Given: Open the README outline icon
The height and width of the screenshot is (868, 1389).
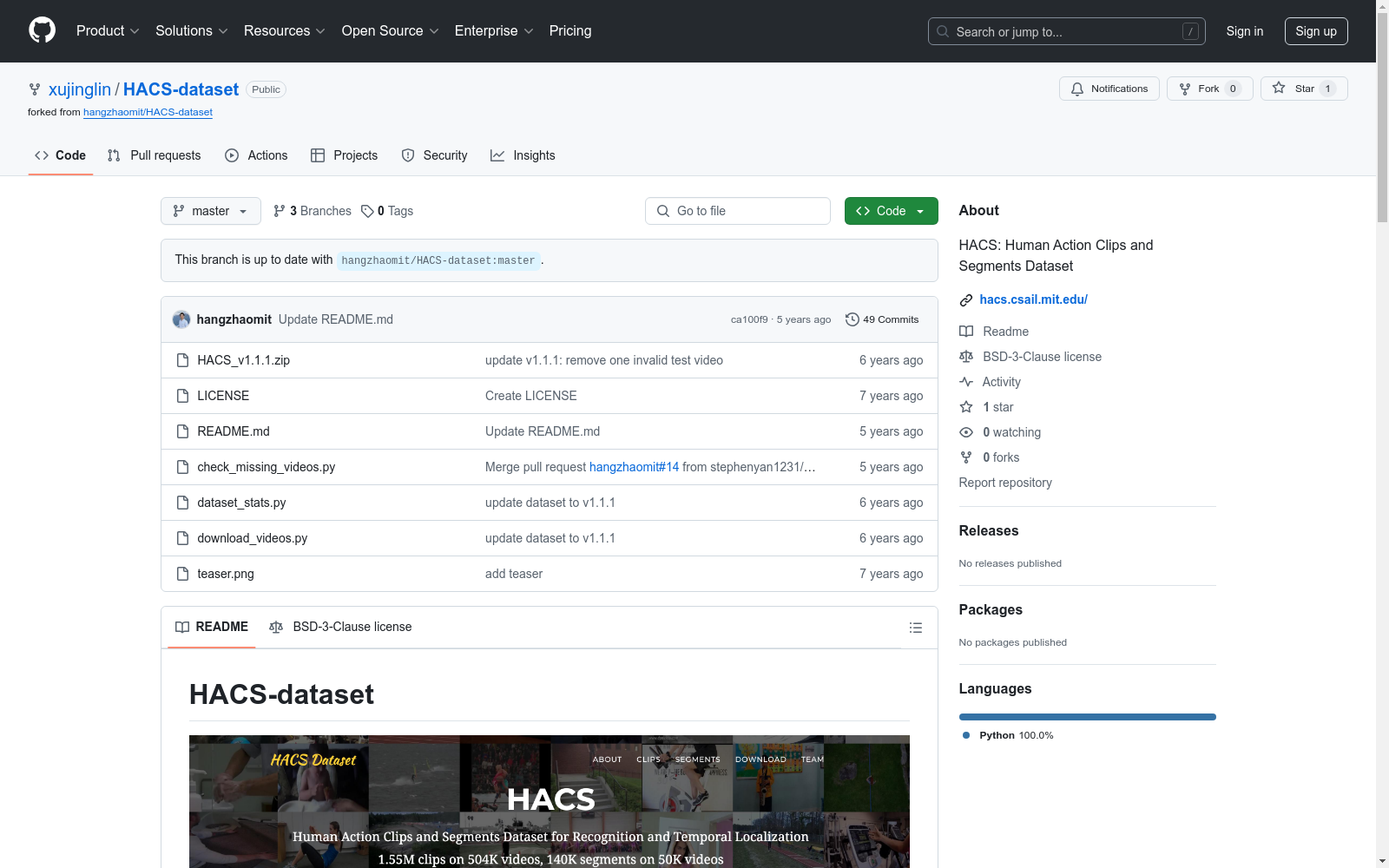Looking at the screenshot, I should click(916, 628).
